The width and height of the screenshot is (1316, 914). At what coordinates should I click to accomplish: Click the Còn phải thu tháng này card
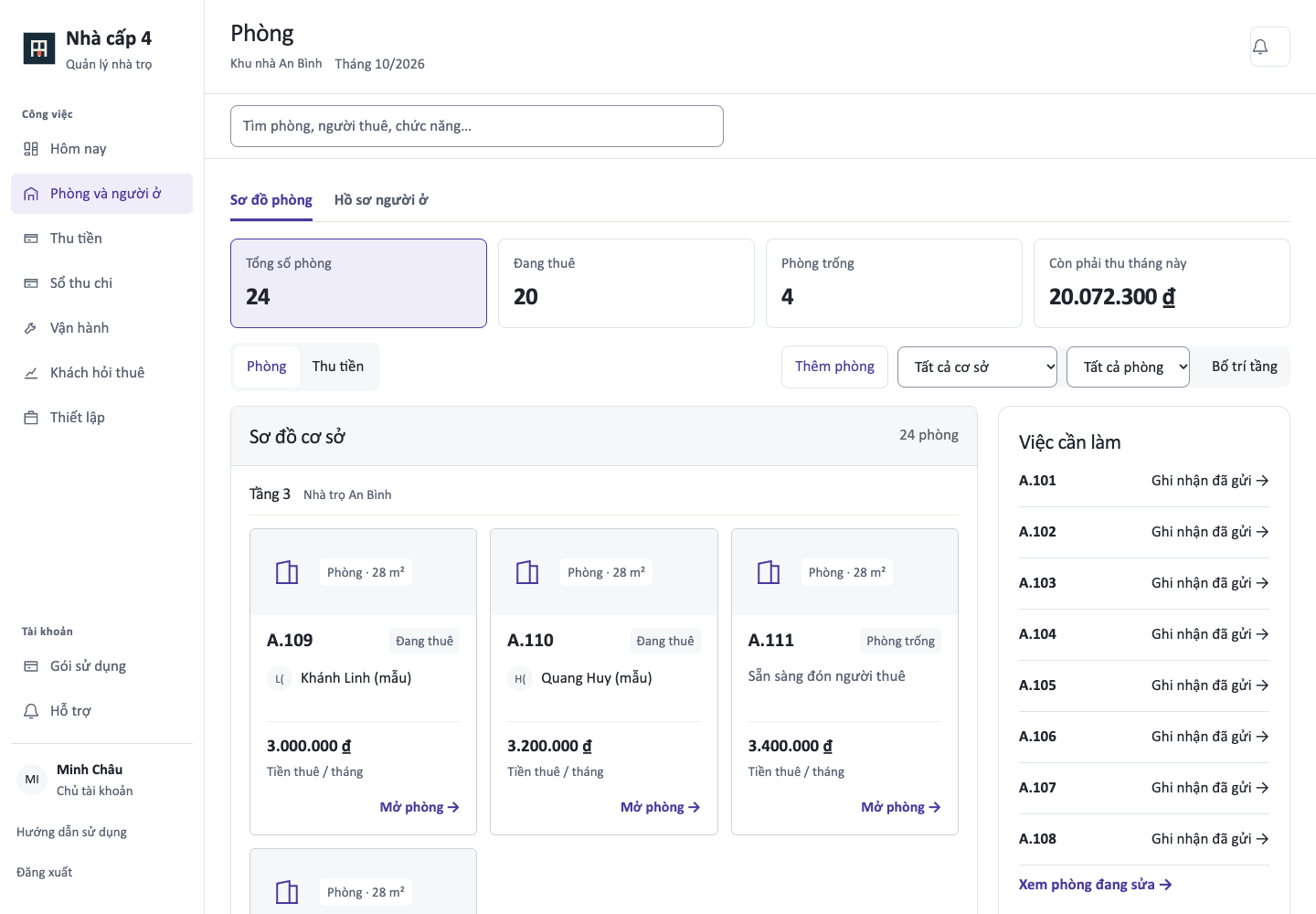coord(1162,283)
